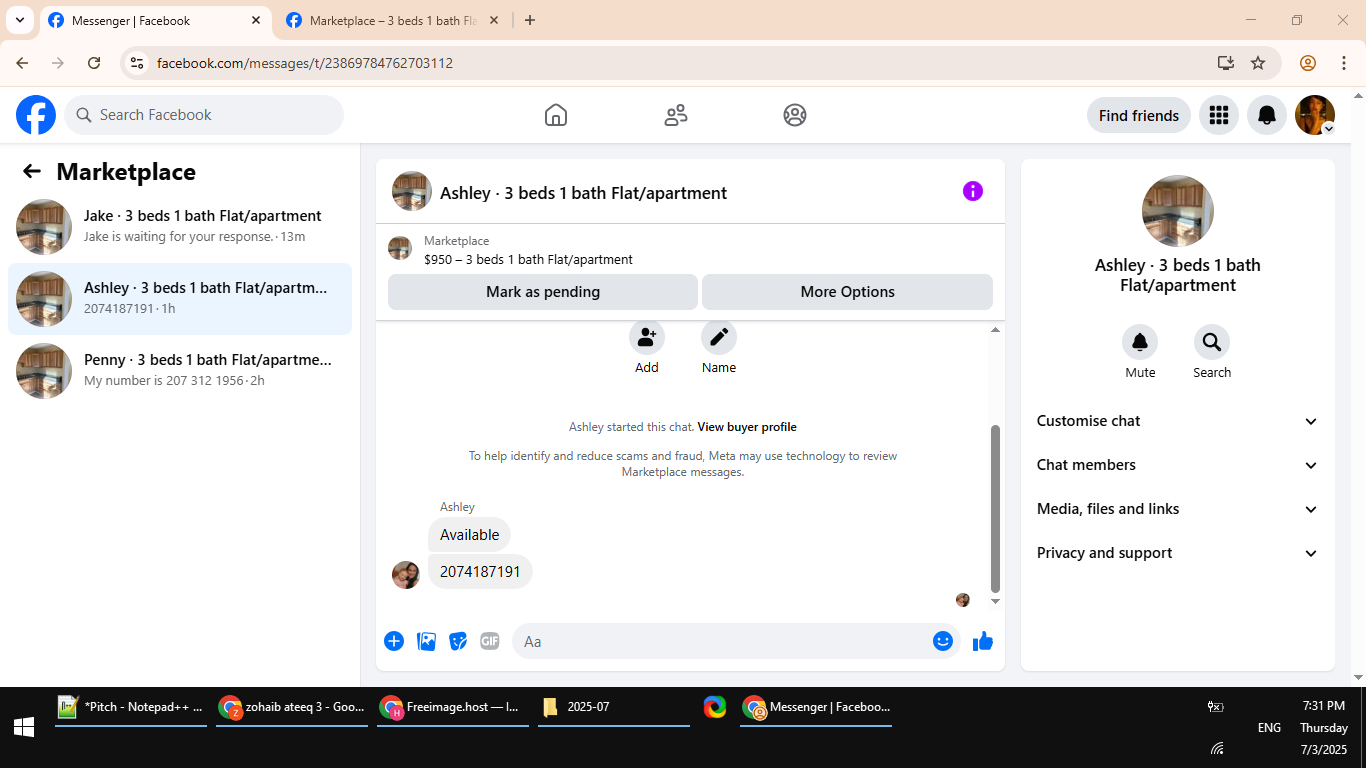Click the 2074187191 message bubble
Screen dimensions: 1366x768
coord(480,572)
